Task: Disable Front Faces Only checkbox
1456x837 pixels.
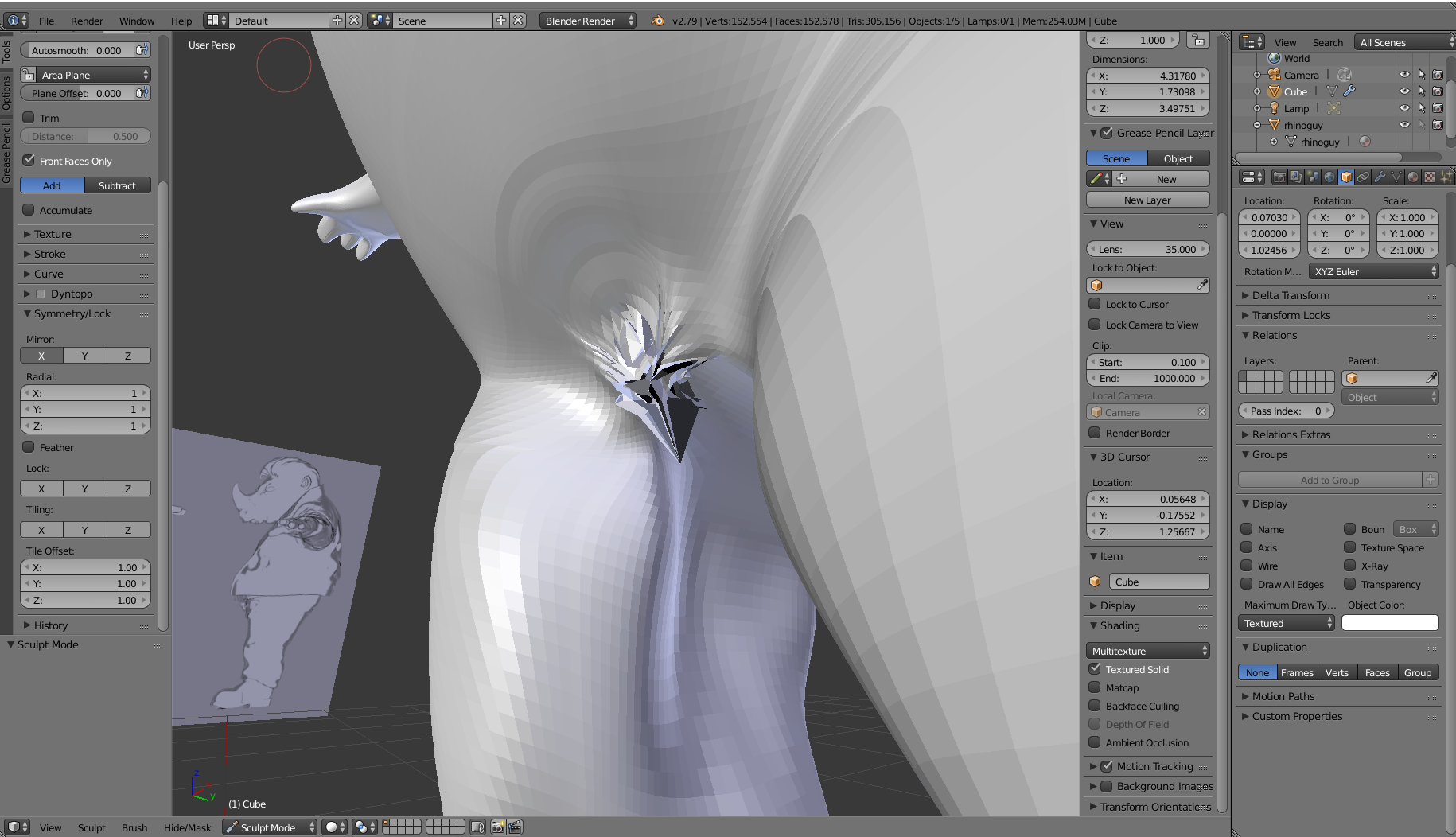Action: tap(29, 160)
